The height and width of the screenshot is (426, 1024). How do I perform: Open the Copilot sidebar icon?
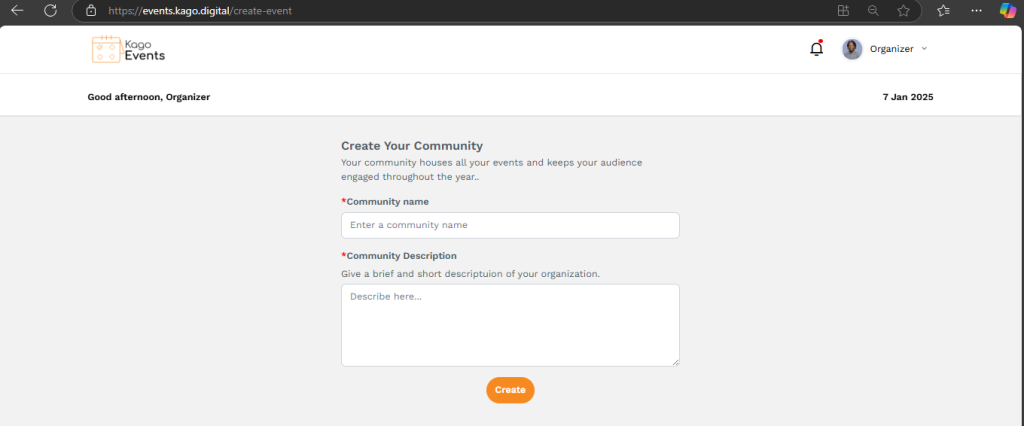1008,10
